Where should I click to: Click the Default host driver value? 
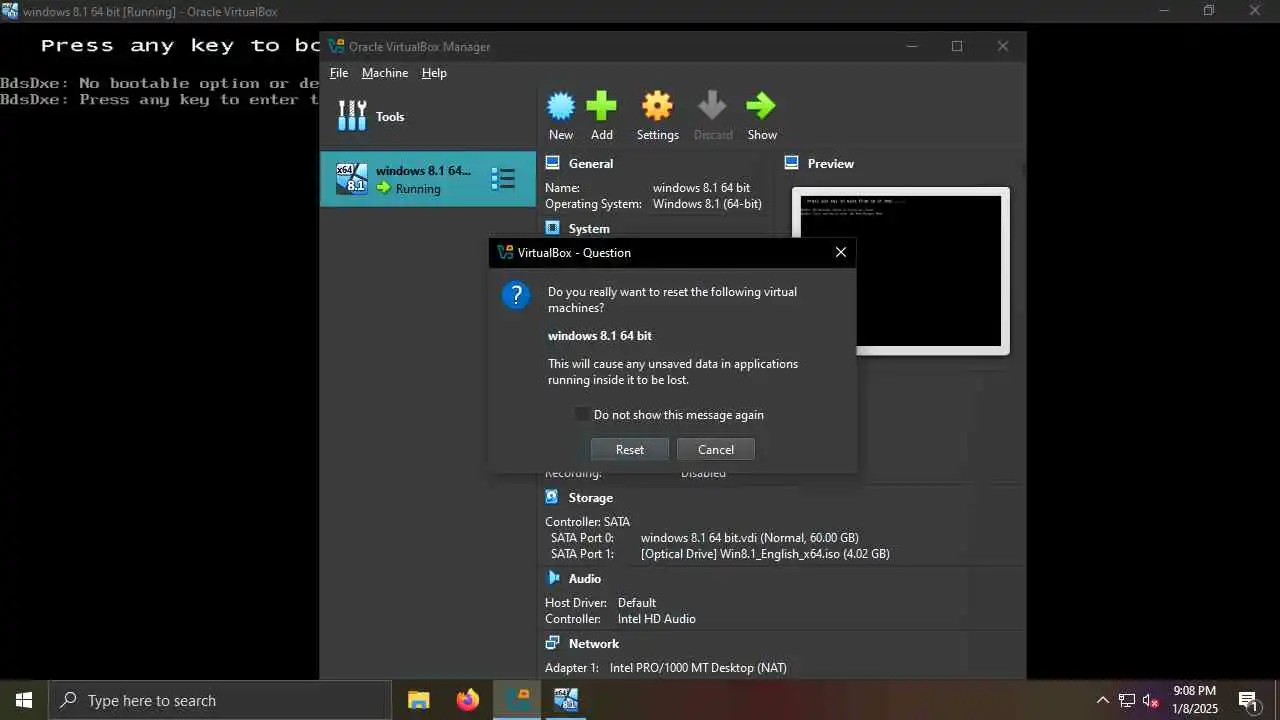pyautogui.click(x=637, y=603)
